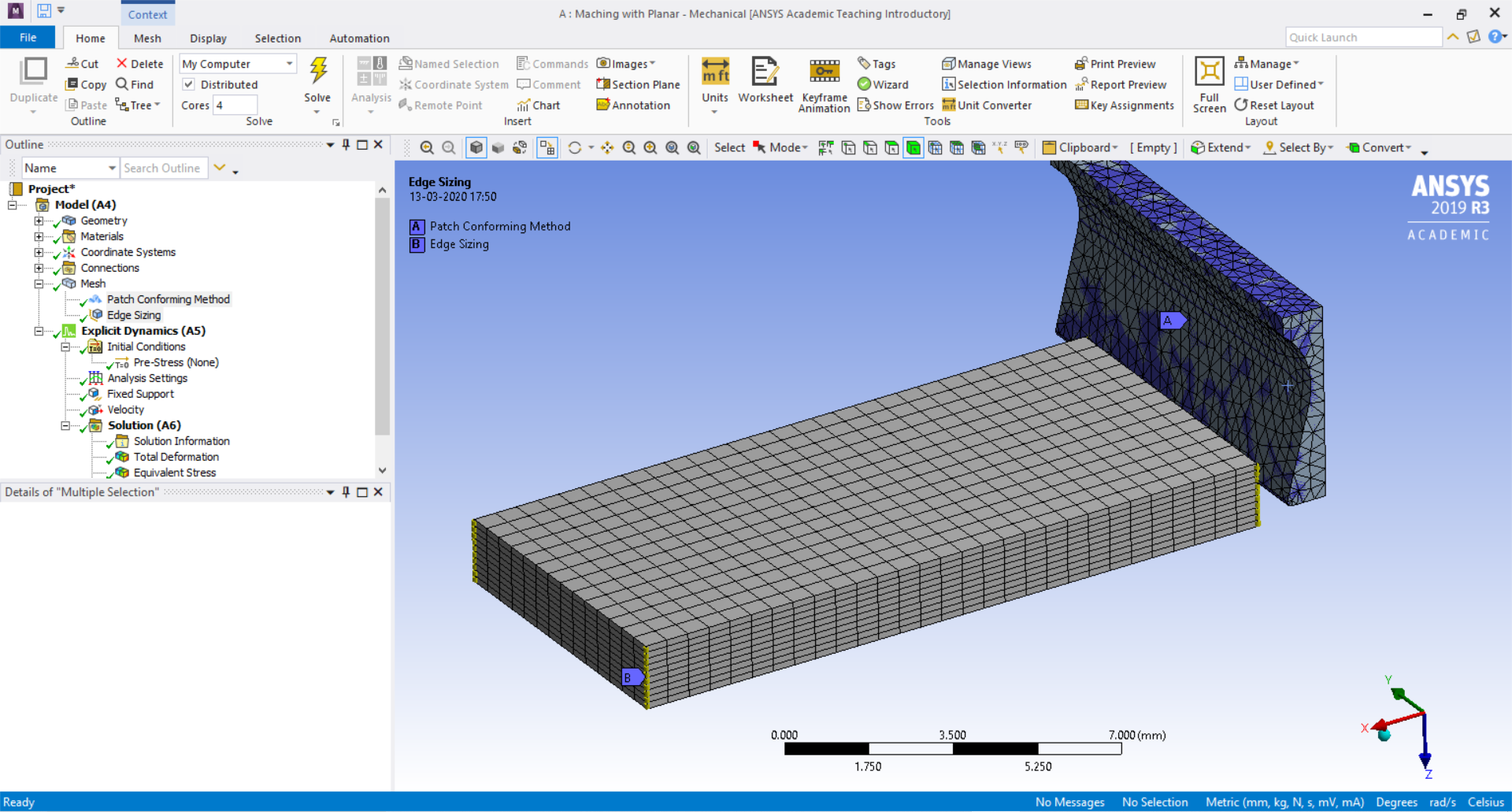Disable the Distributed solver checkbox
Screen dimensions: 1512x812
(x=189, y=84)
